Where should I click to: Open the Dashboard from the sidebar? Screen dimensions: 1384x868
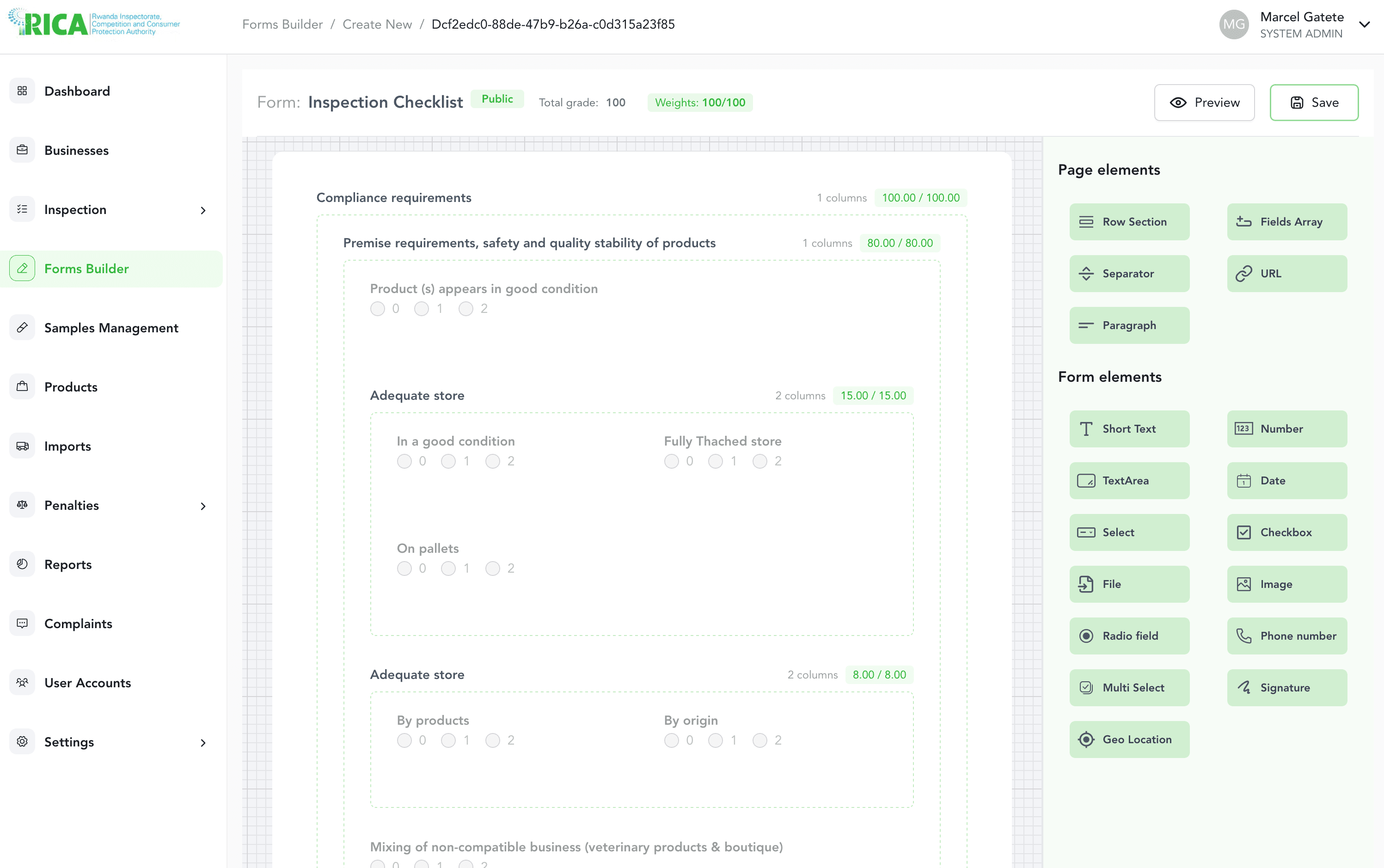(x=77, y=91)
